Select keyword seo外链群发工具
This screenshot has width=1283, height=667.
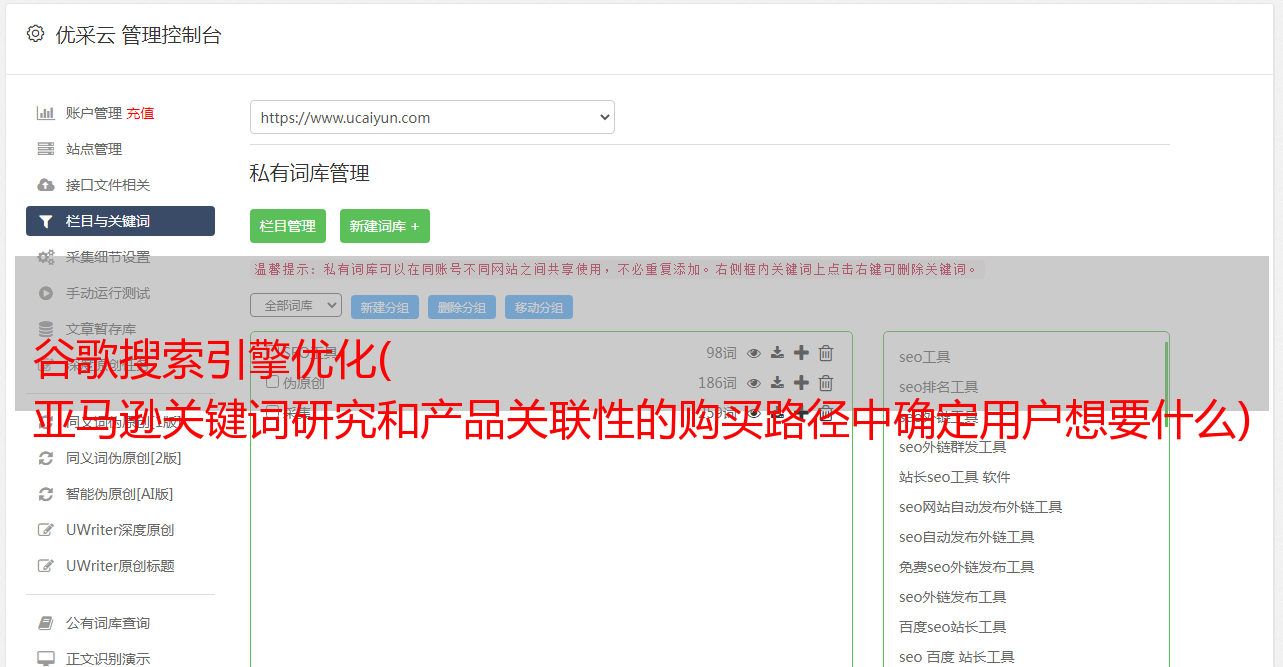click(953, 447)
